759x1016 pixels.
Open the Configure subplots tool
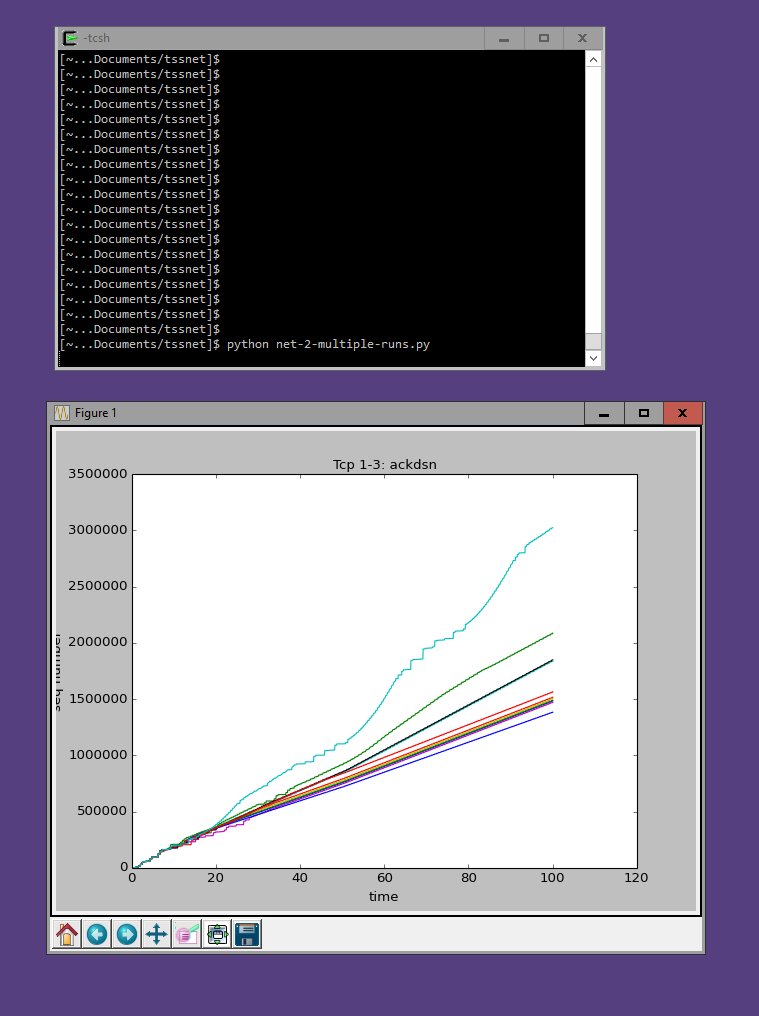tap(217, 934)
